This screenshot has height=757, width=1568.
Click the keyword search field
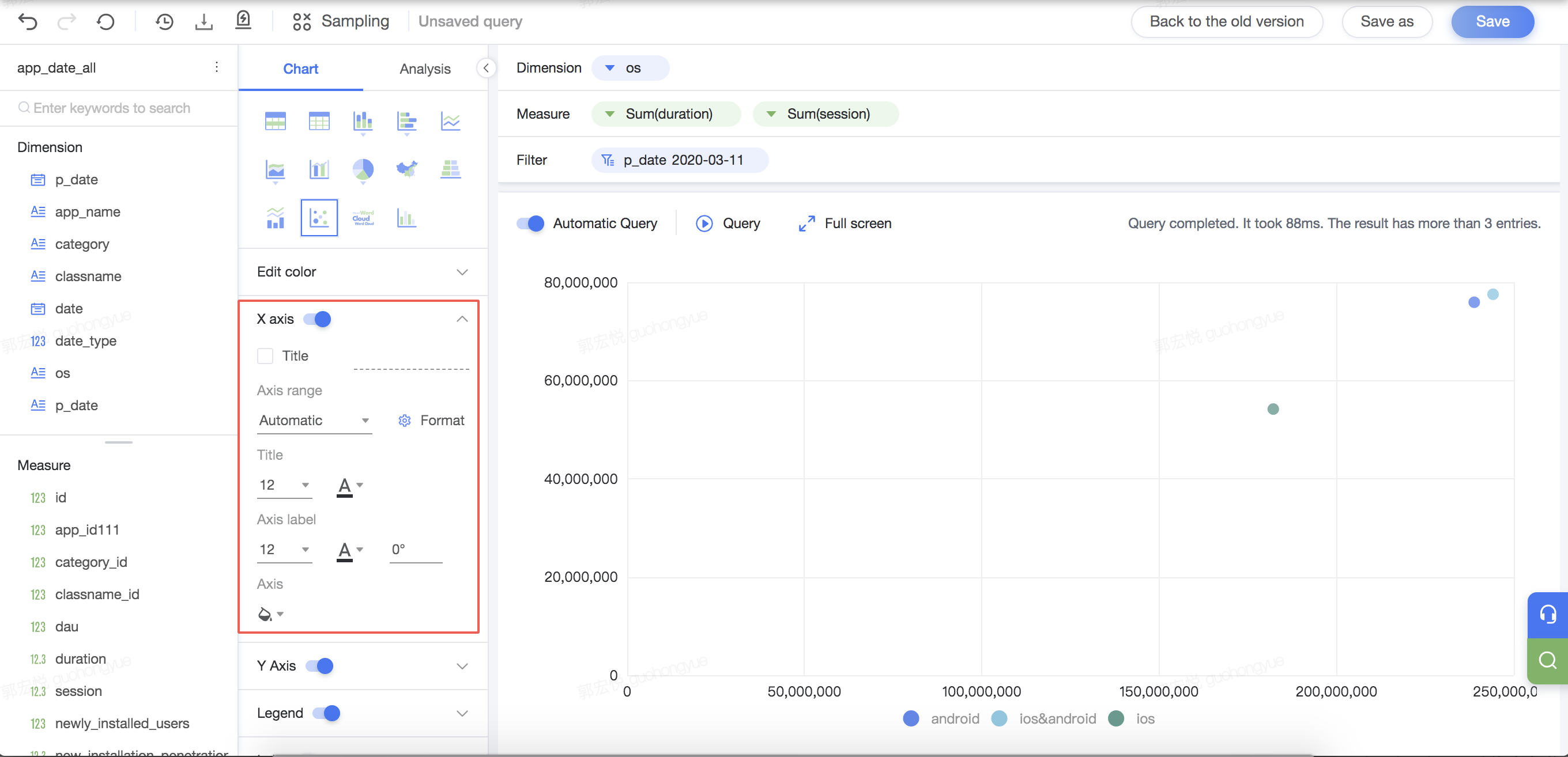tap(118, 108)
